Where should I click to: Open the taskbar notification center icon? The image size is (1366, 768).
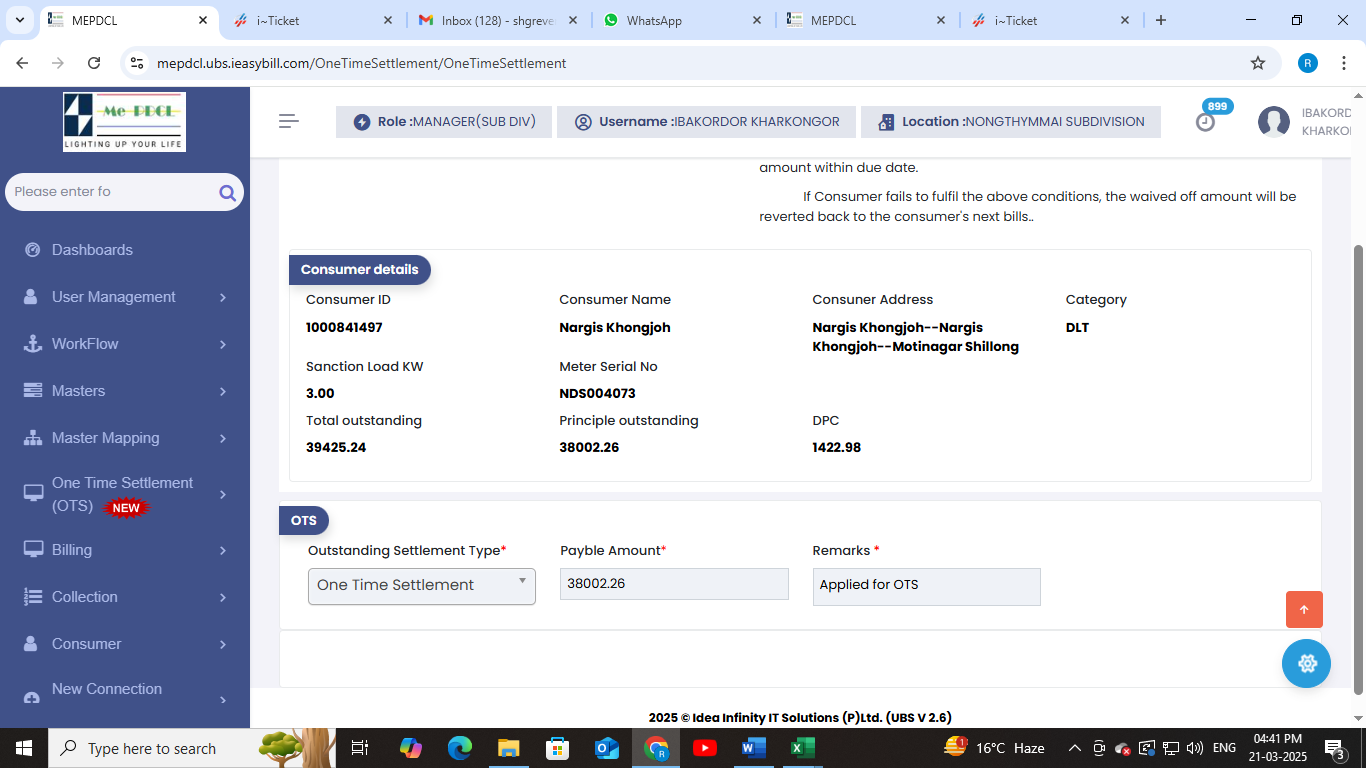(1336, 748)
